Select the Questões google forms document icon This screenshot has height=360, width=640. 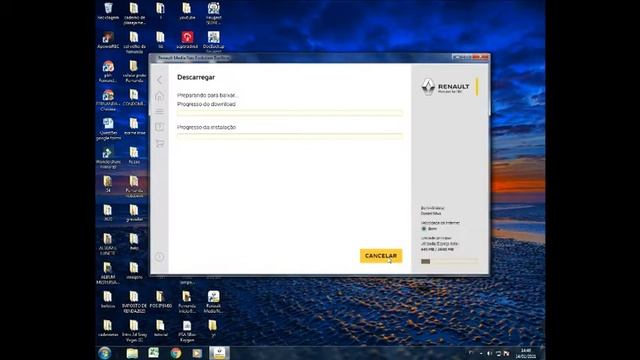click(108, 129)
